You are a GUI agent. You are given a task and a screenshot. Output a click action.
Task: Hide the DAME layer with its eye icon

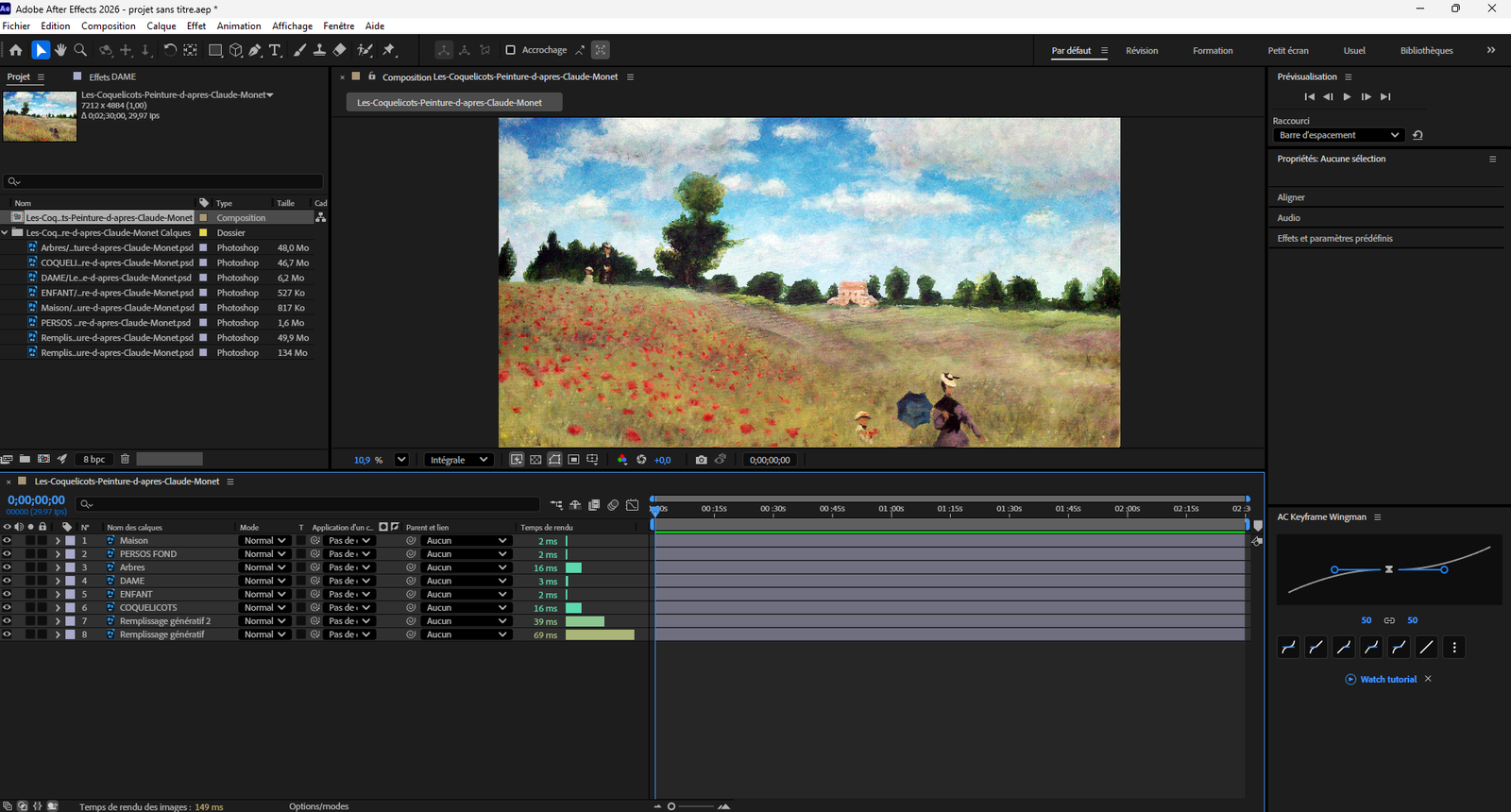pos(7,581)
